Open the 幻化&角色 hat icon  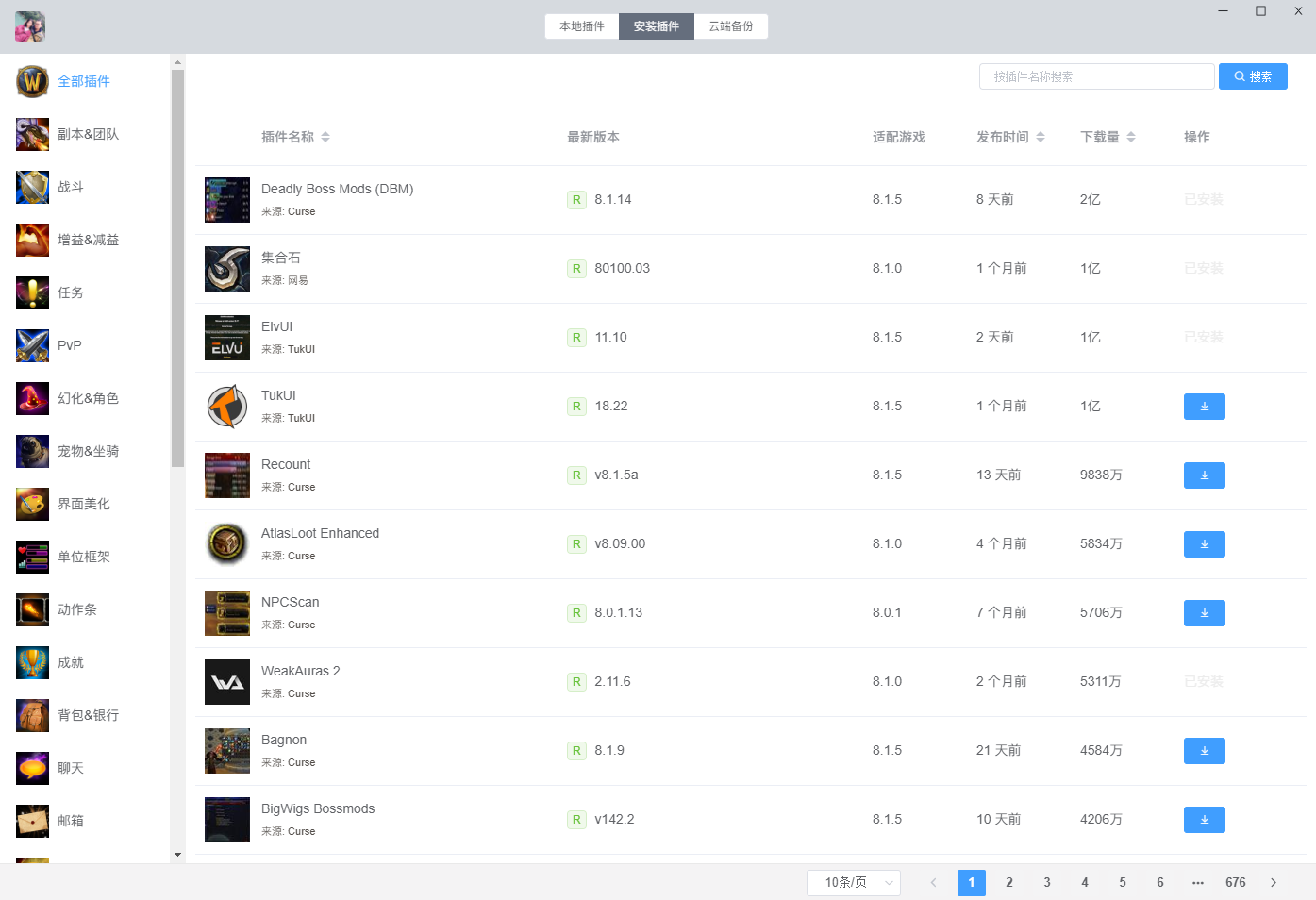click(x=32, y=399)
